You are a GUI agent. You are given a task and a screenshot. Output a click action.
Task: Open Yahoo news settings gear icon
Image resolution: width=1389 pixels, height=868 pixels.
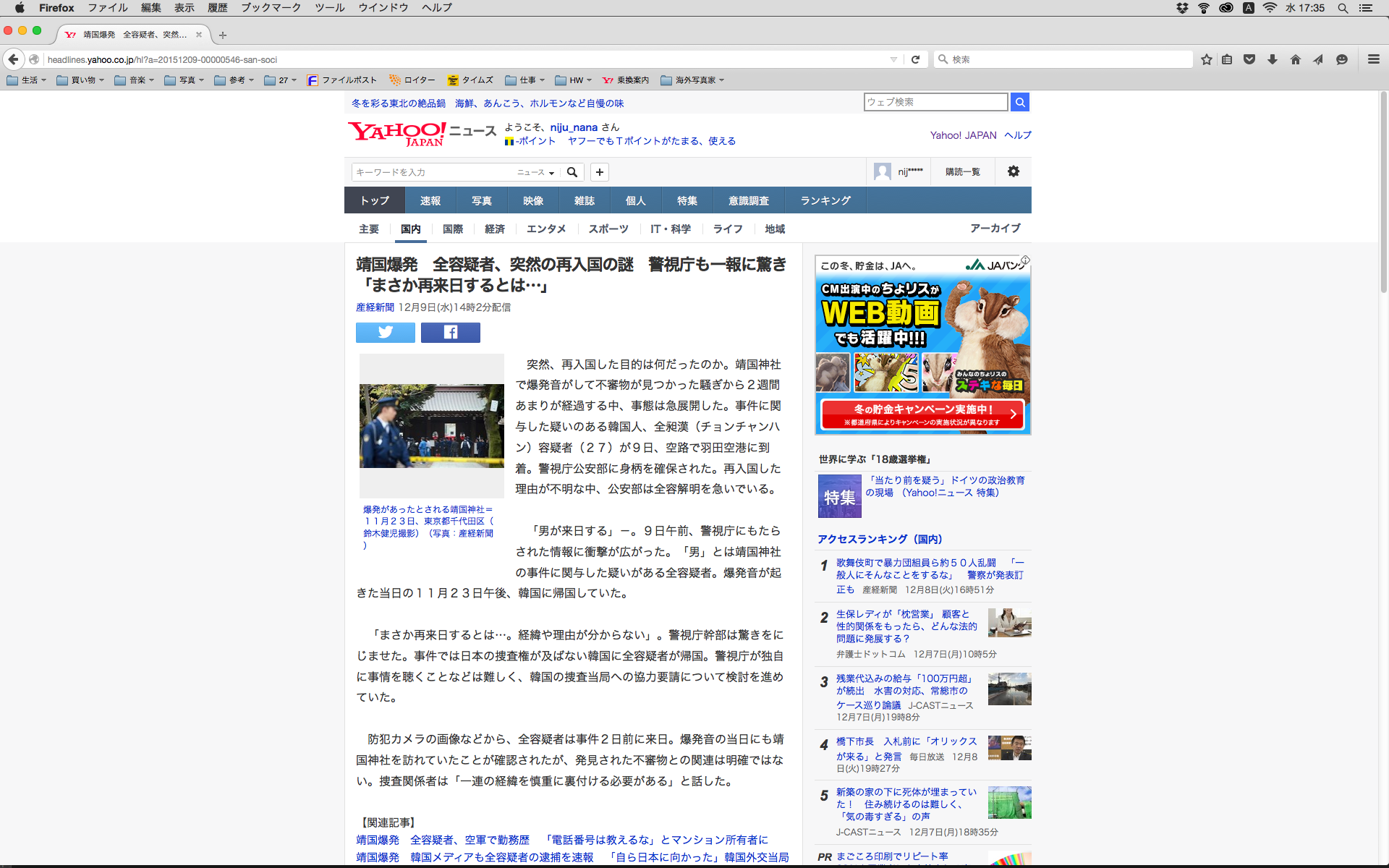point(1013,171)
